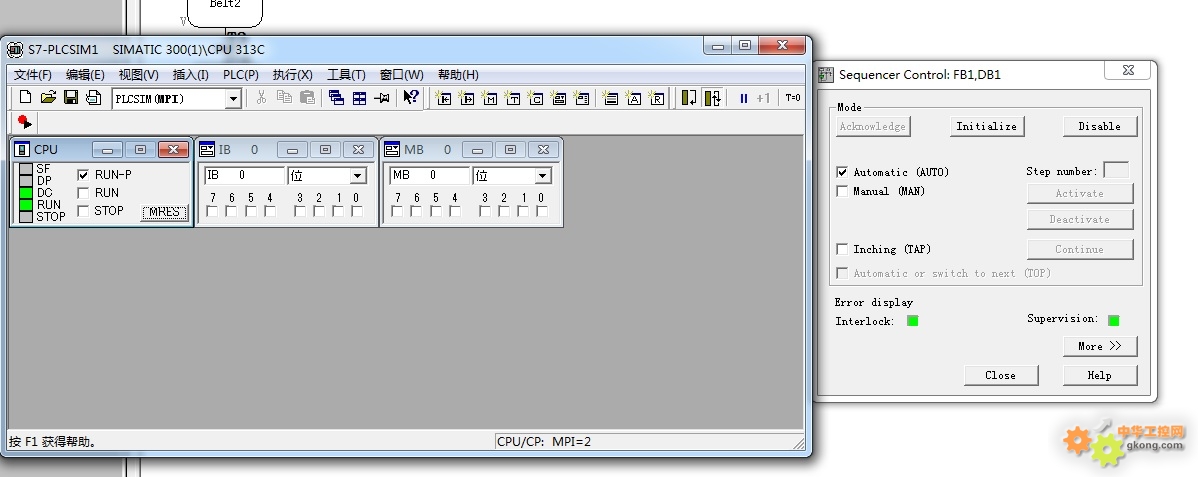Set CPU to STOP mode
Image resolution: width=1198 pixels, height=477 pixels.
83,210
